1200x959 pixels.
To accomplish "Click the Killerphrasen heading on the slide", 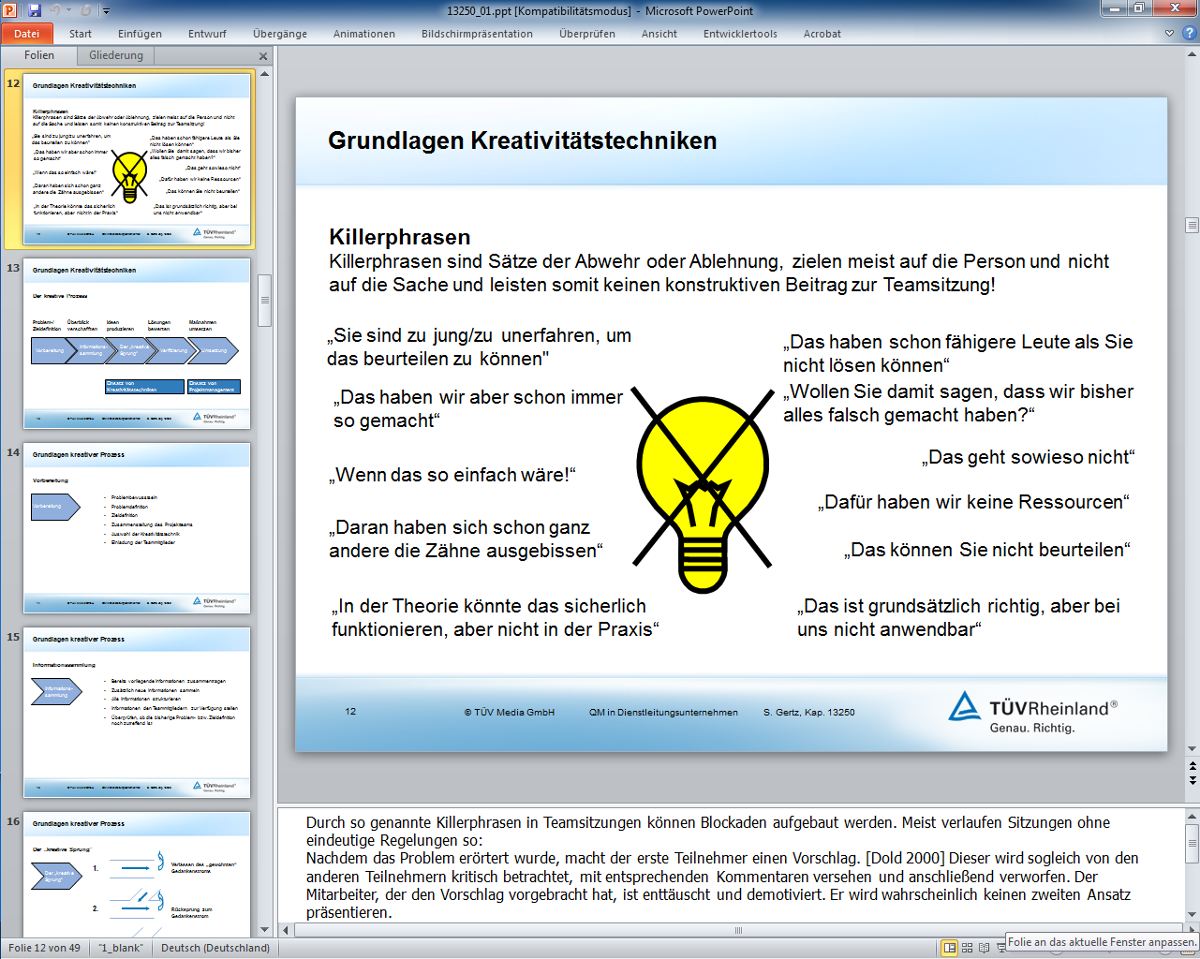I will click(400, 237).
